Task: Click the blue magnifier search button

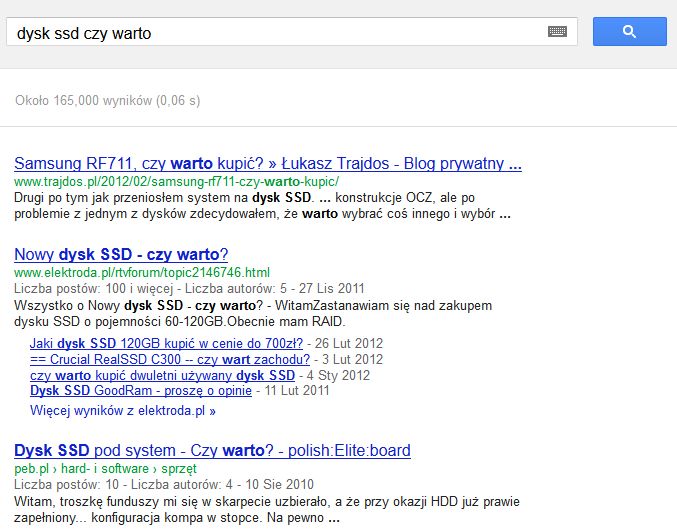Action: [630, 32]
